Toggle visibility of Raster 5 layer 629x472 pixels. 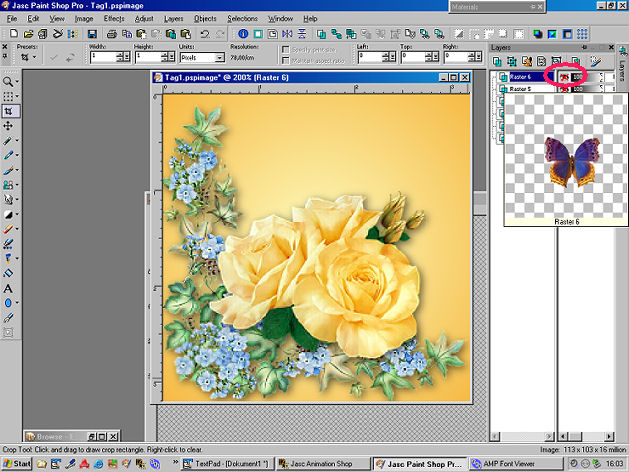coord(564,89)
